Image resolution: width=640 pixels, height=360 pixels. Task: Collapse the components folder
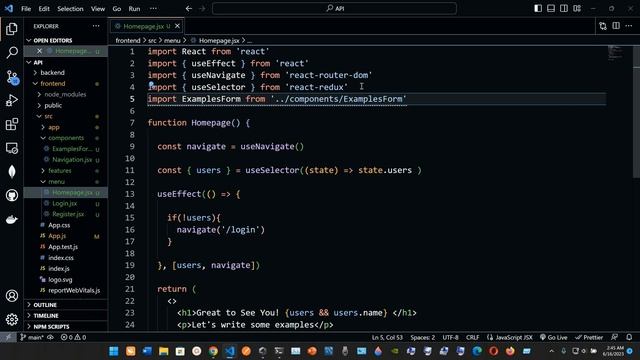65,138
